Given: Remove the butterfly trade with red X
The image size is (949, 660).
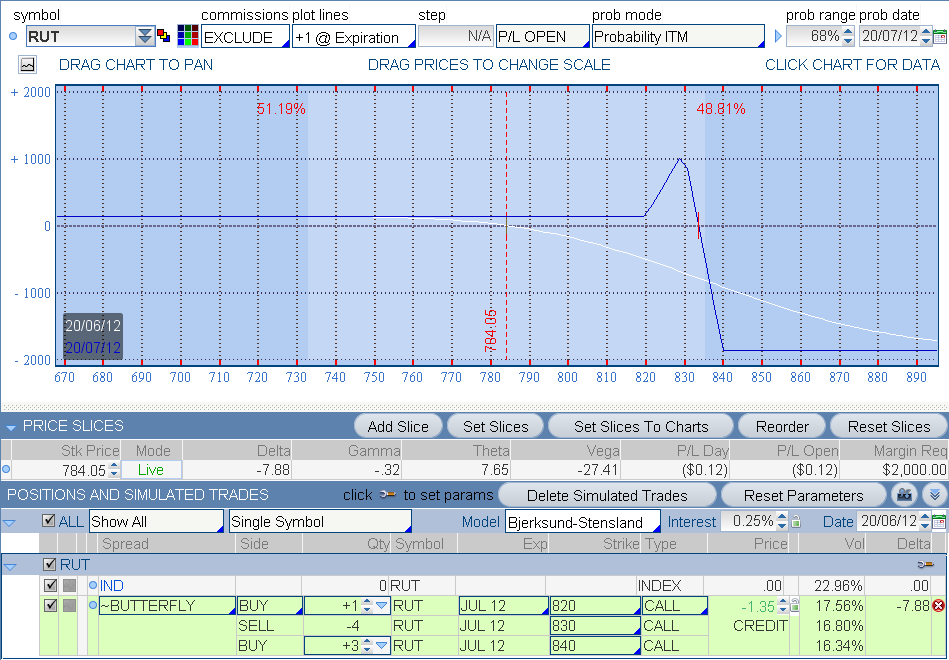Looking at the screenshot, I should 938,606.
